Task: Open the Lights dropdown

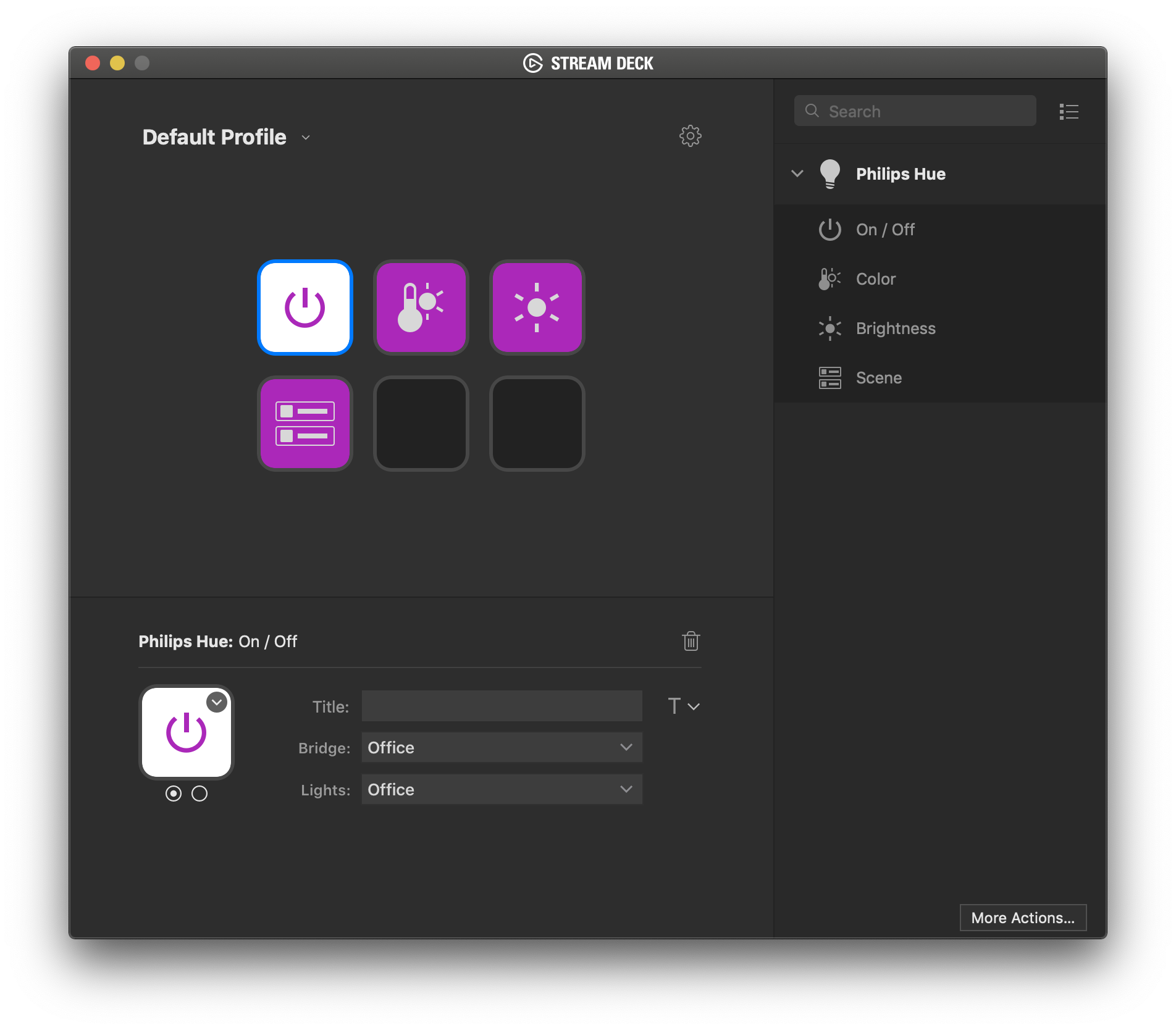Action: pyautogui.click(x=502, y=789)
